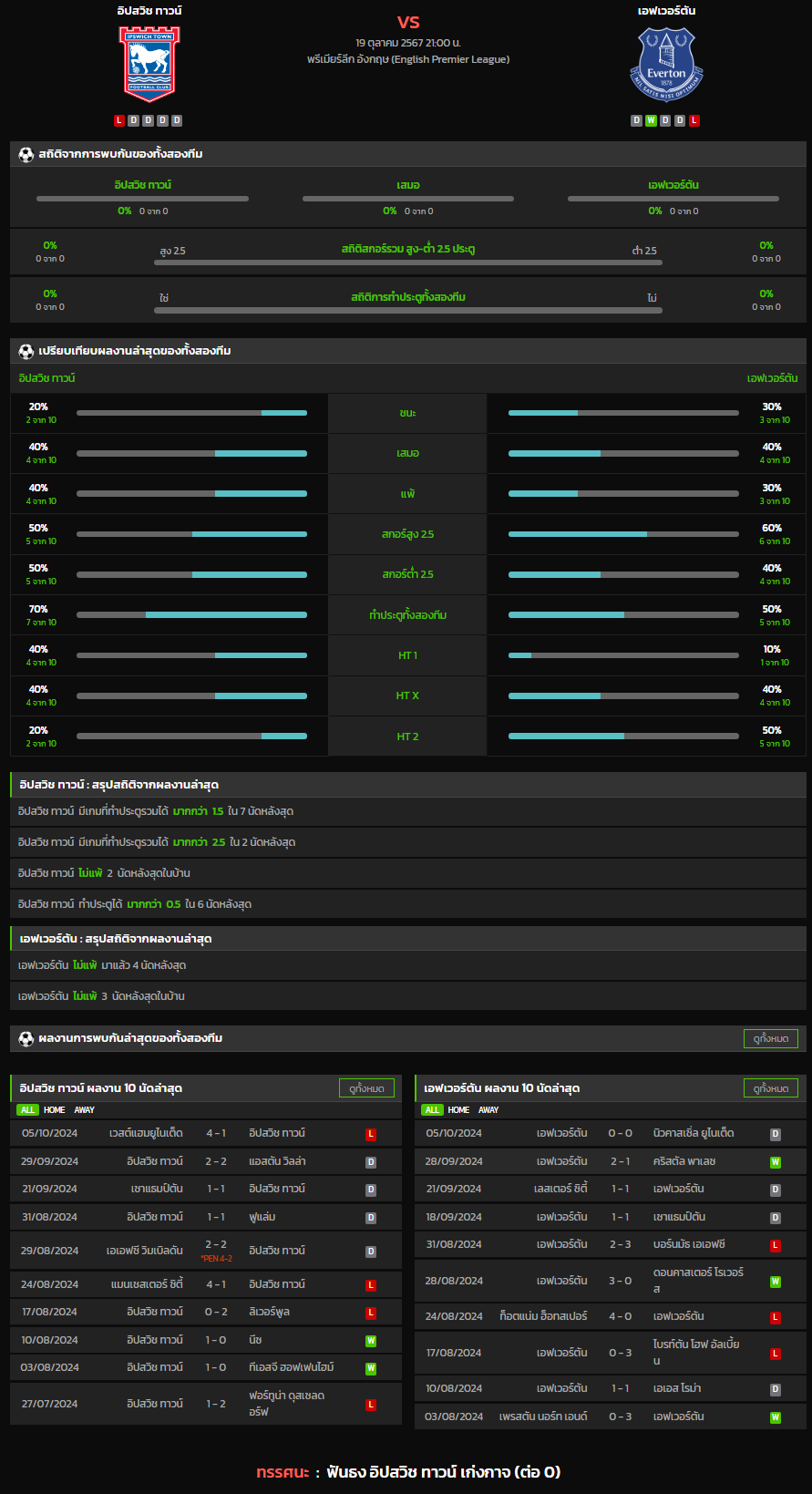Click L result badge for 27/07/2024 Ipswich match

click(x=371, y=1405)
